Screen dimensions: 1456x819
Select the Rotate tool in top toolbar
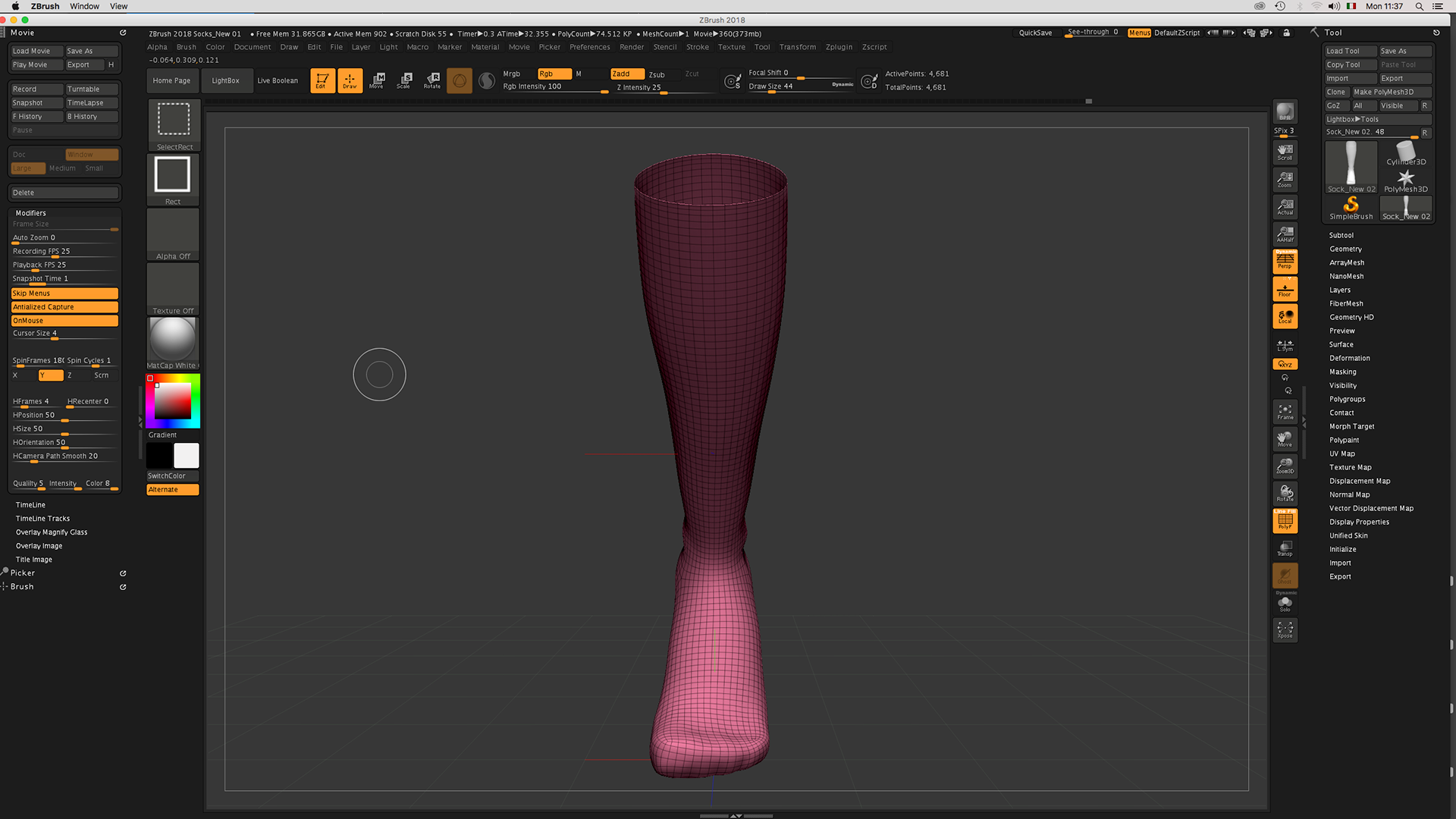pyautogui.click(x=432, y=80)
